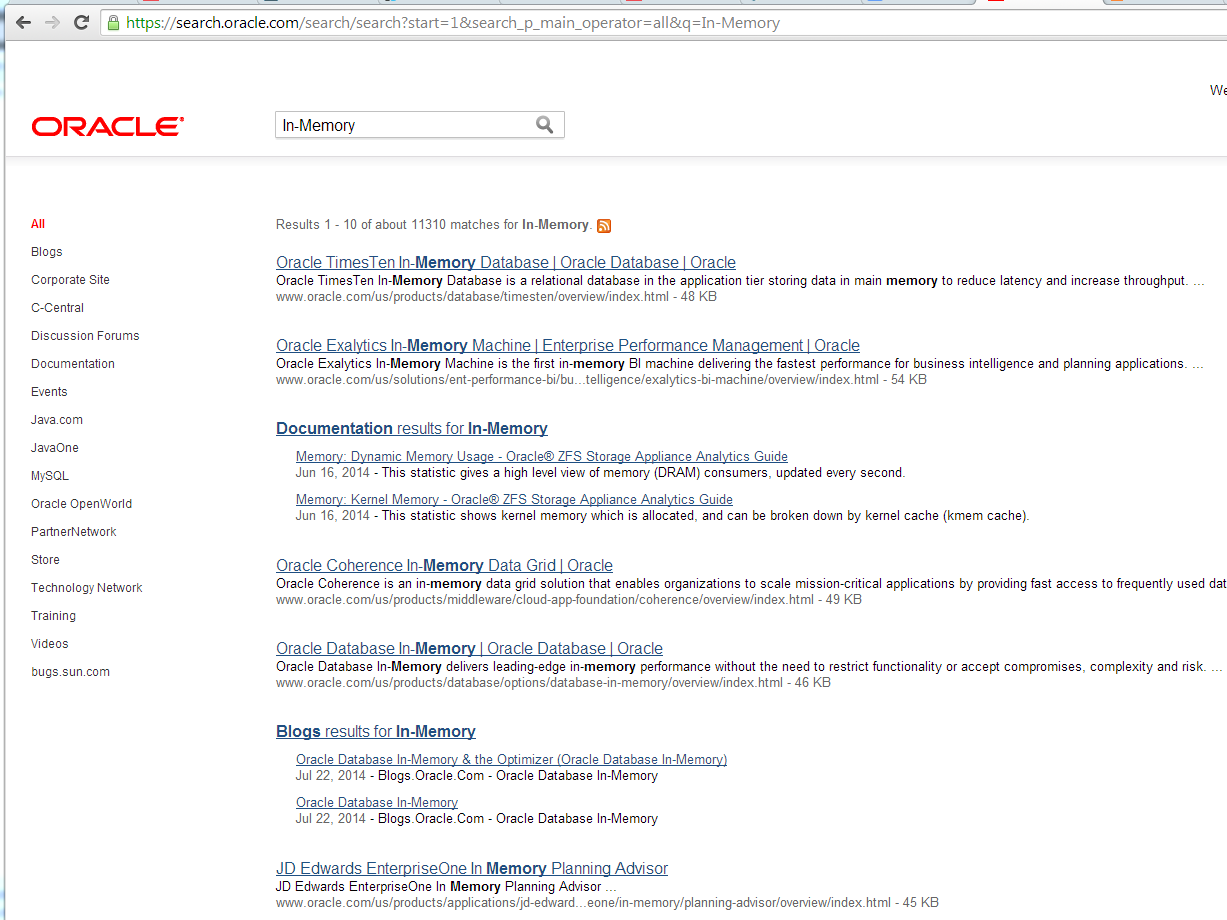
Task: Open Memory: Kernel Memory documentation link
Action: [x=514, y=500]
